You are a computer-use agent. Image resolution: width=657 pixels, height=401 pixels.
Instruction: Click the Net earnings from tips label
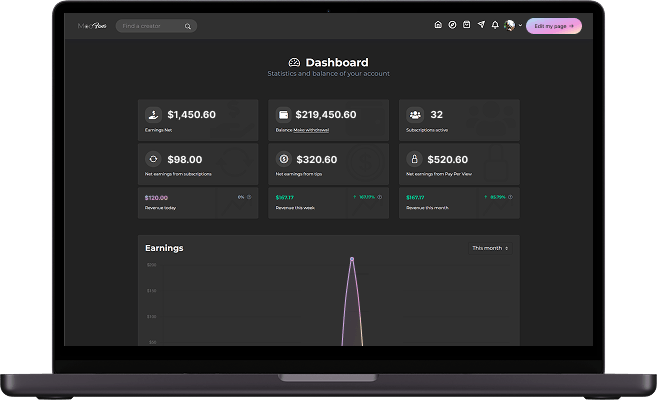(299, 174)
